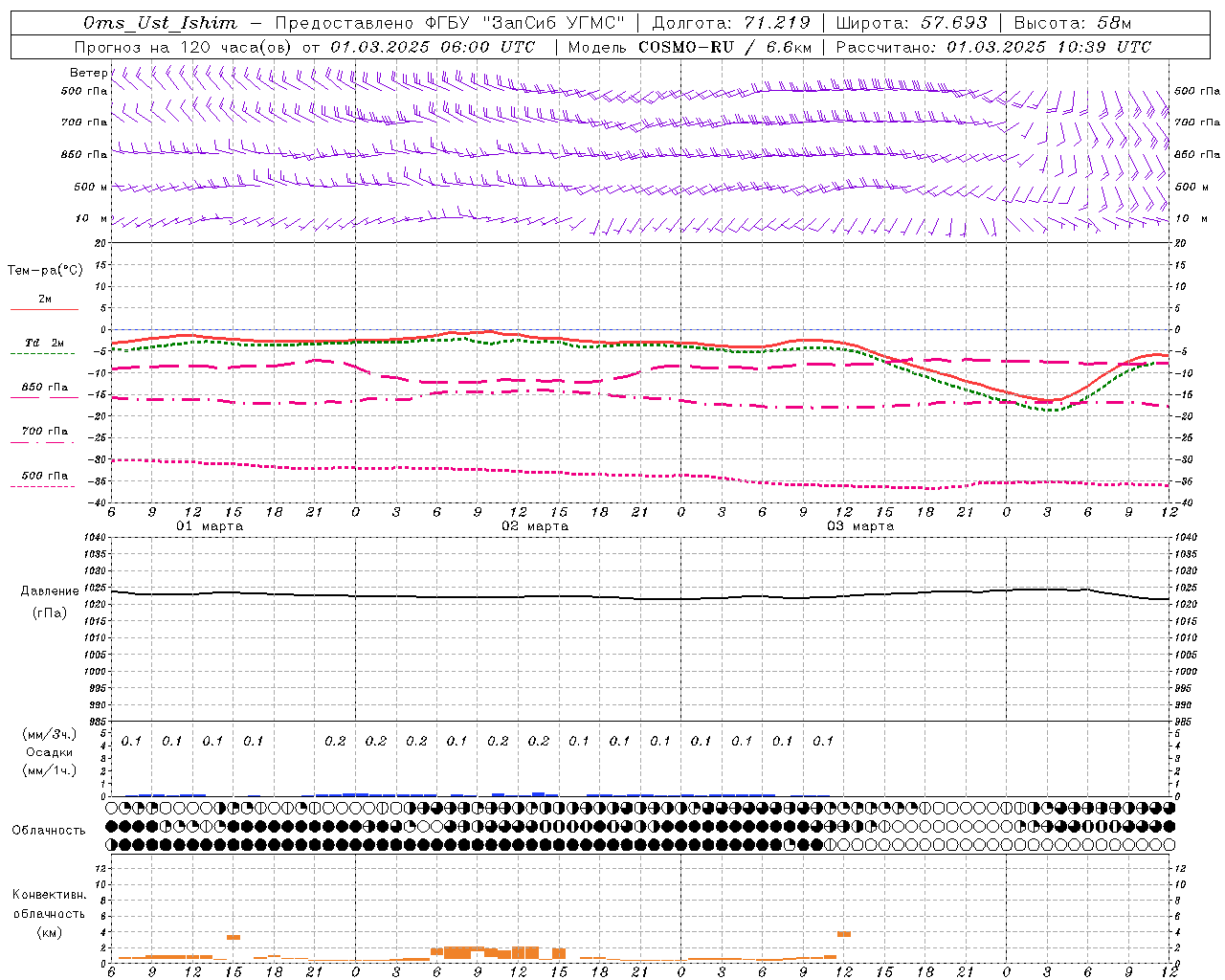Click the (км) unit label
Screen dimensions: 1225x980
click(49, 932)
